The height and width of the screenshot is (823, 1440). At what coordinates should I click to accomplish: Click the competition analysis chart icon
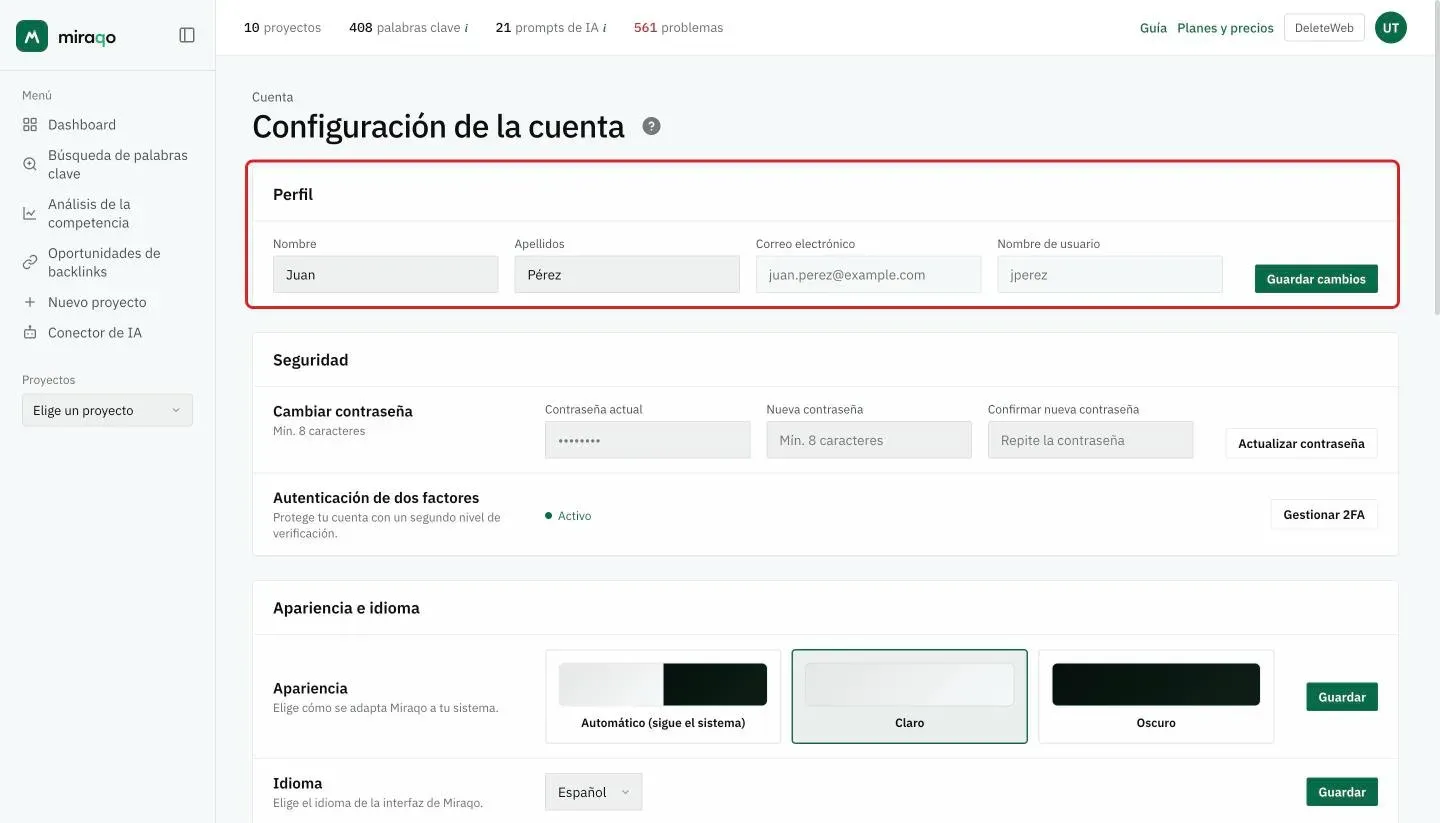30,213
